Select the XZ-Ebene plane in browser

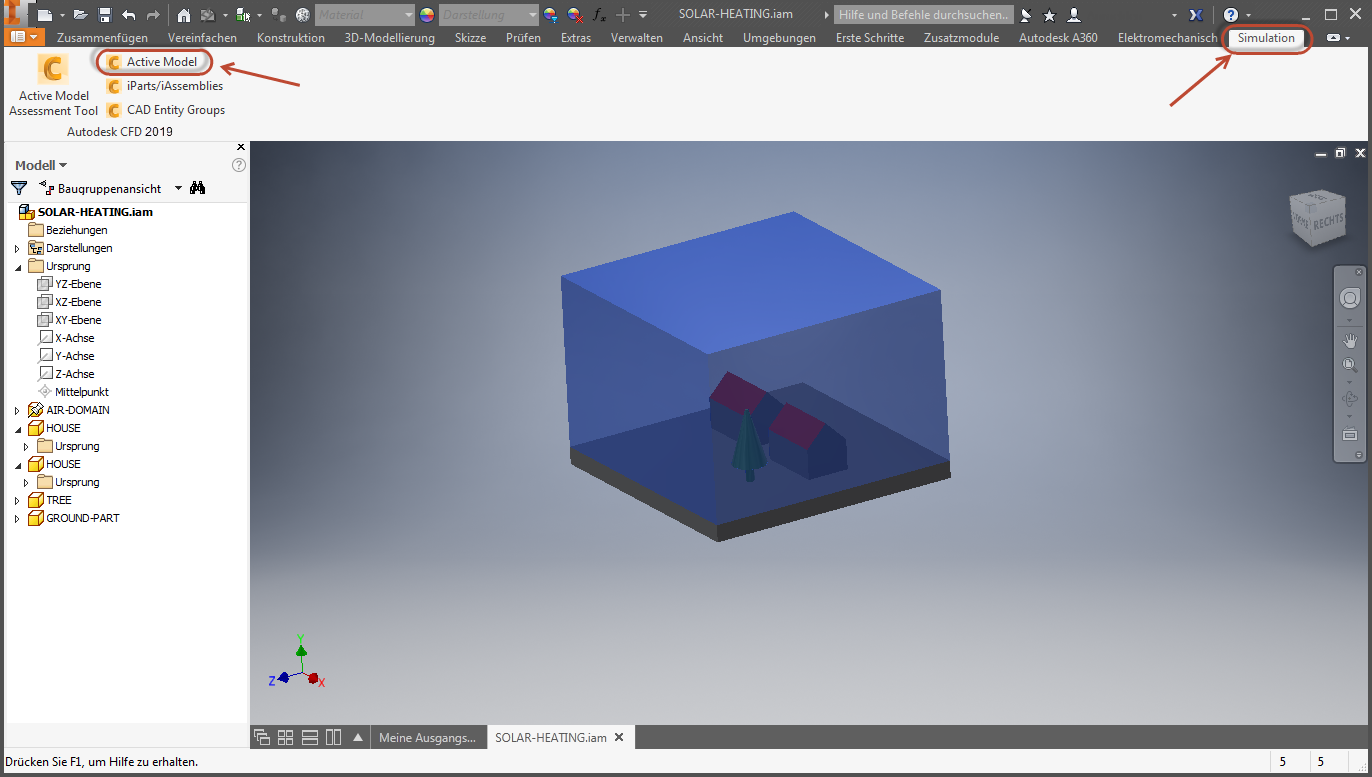click(69, 302)
